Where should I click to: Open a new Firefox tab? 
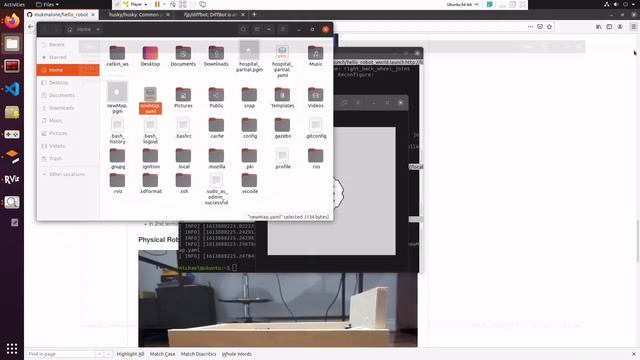[254, 14]
